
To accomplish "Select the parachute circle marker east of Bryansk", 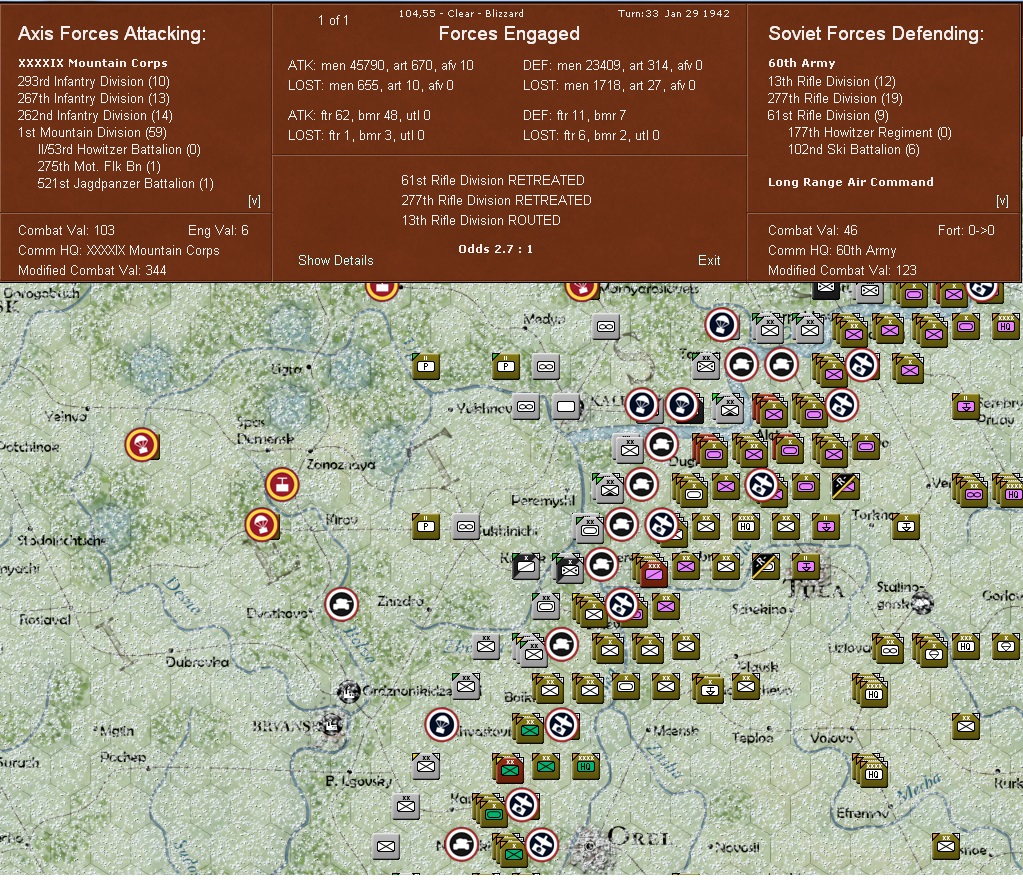I will click(442, 725).
